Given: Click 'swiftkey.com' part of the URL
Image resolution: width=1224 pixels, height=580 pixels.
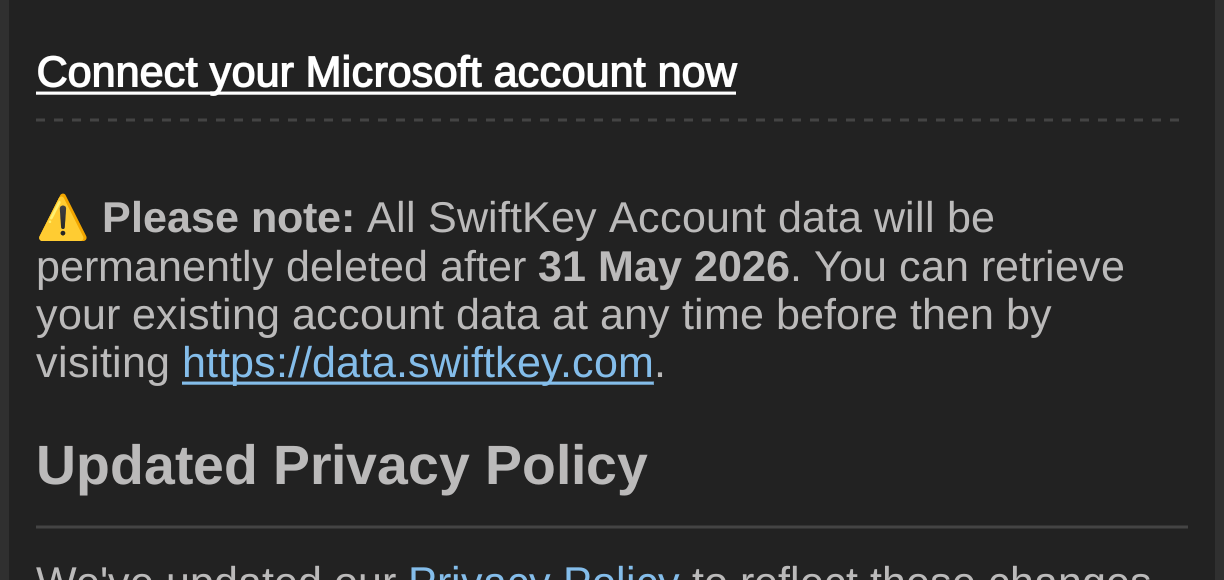Looking at the screenshot, I should [x=530, y=363].
